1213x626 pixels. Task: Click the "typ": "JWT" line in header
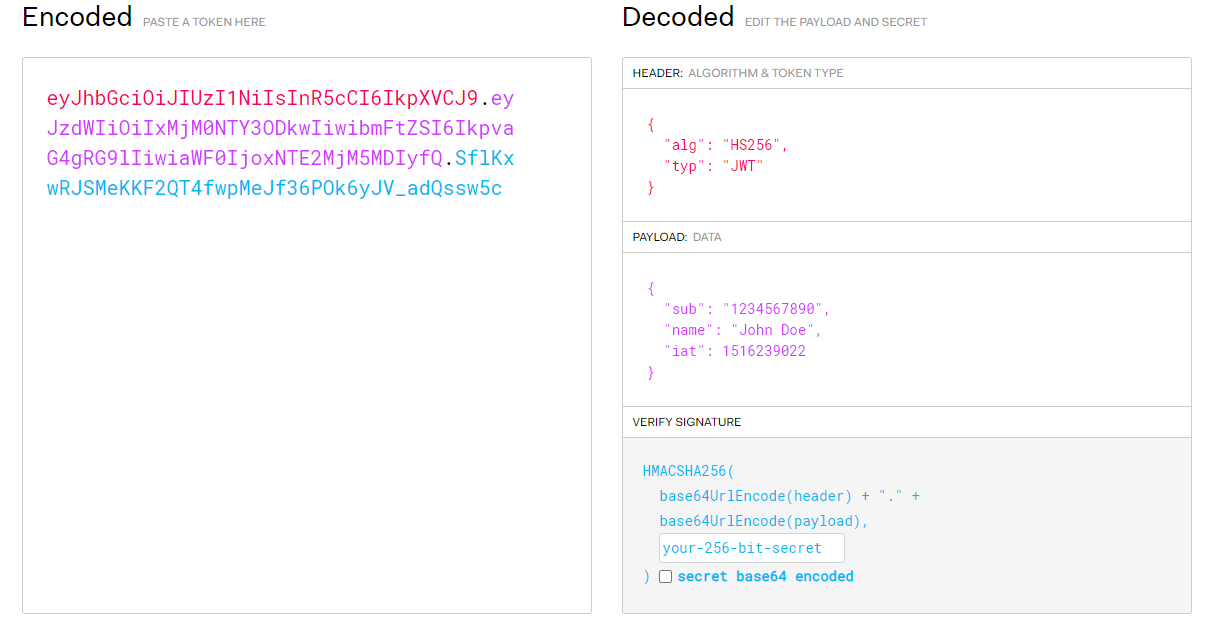point(713,166)
